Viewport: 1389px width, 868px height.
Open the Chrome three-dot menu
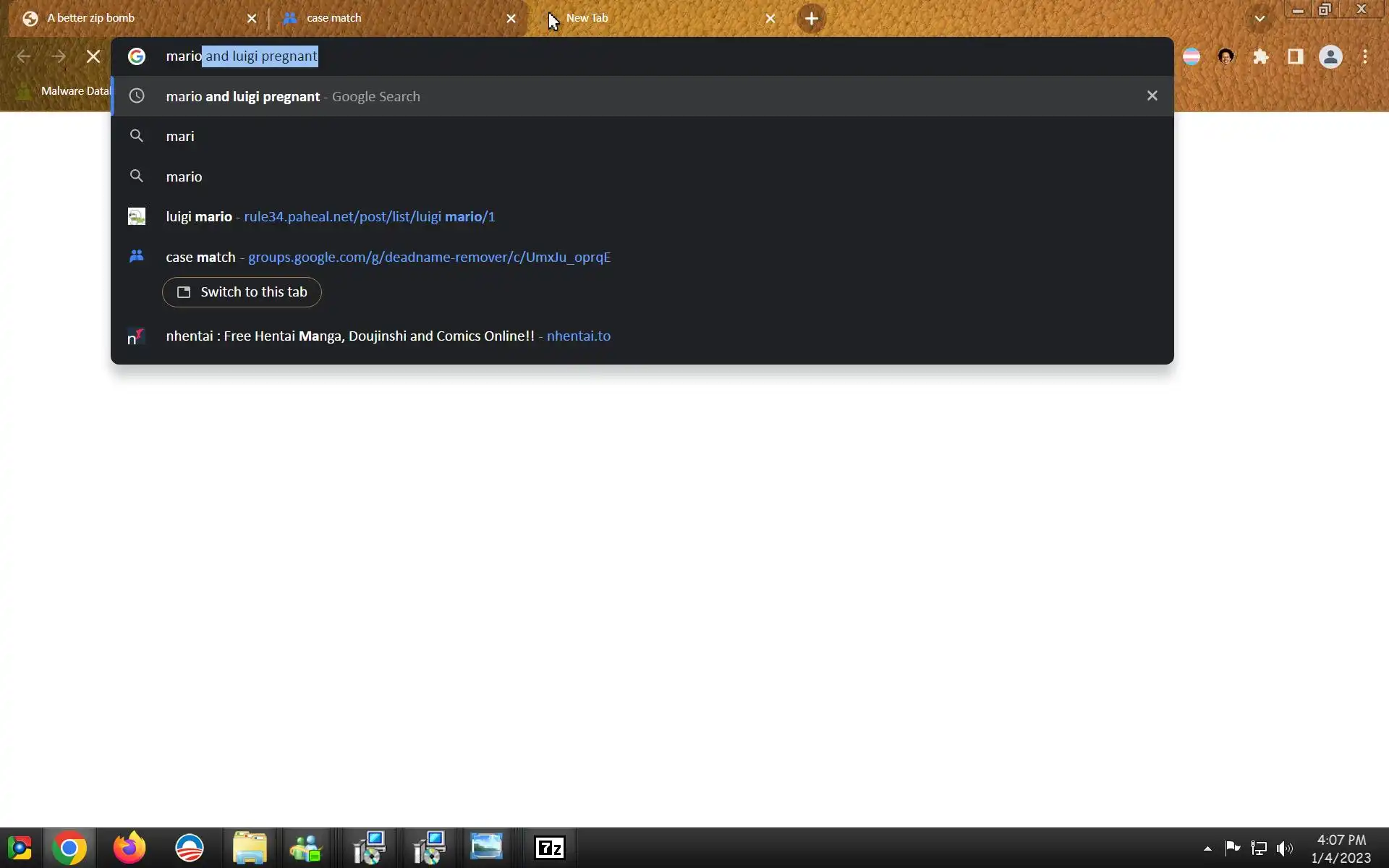click(1364, 56)
